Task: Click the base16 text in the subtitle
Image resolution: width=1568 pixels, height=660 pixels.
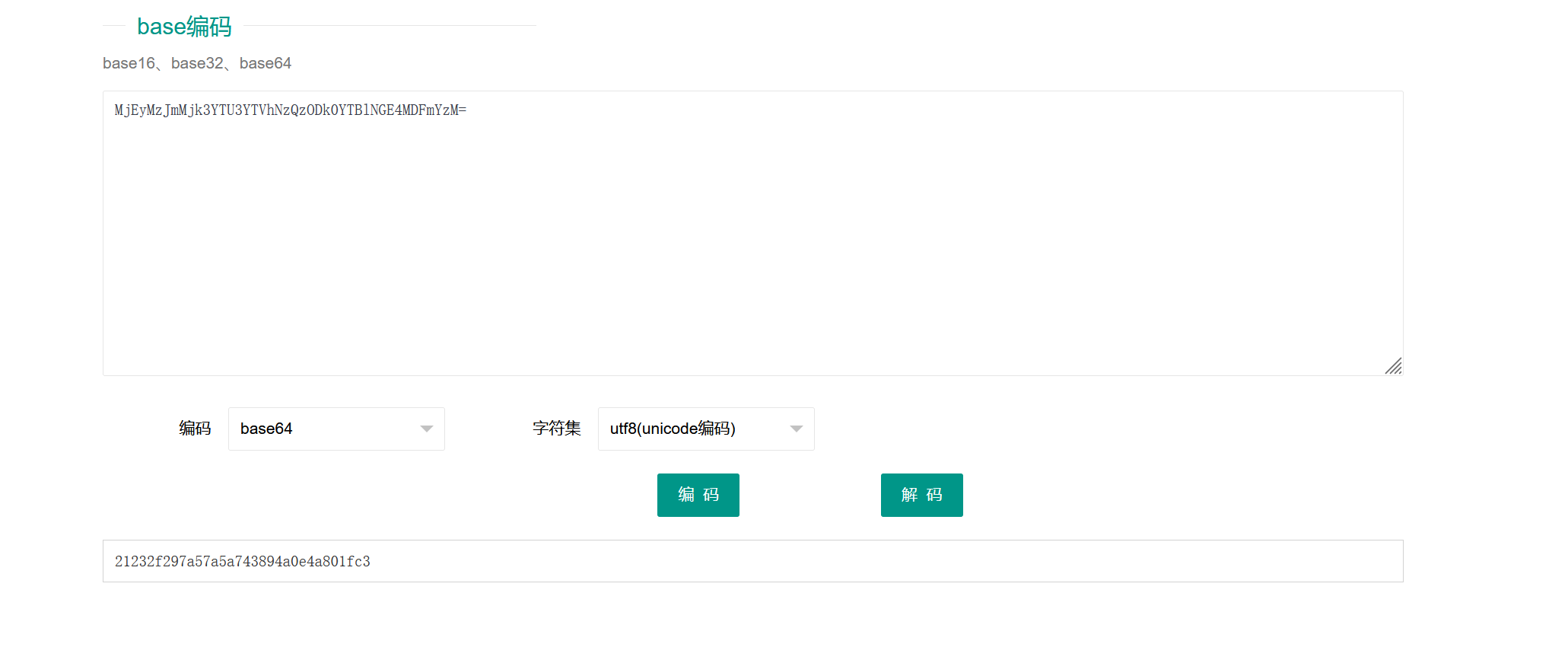Action: 129,63
